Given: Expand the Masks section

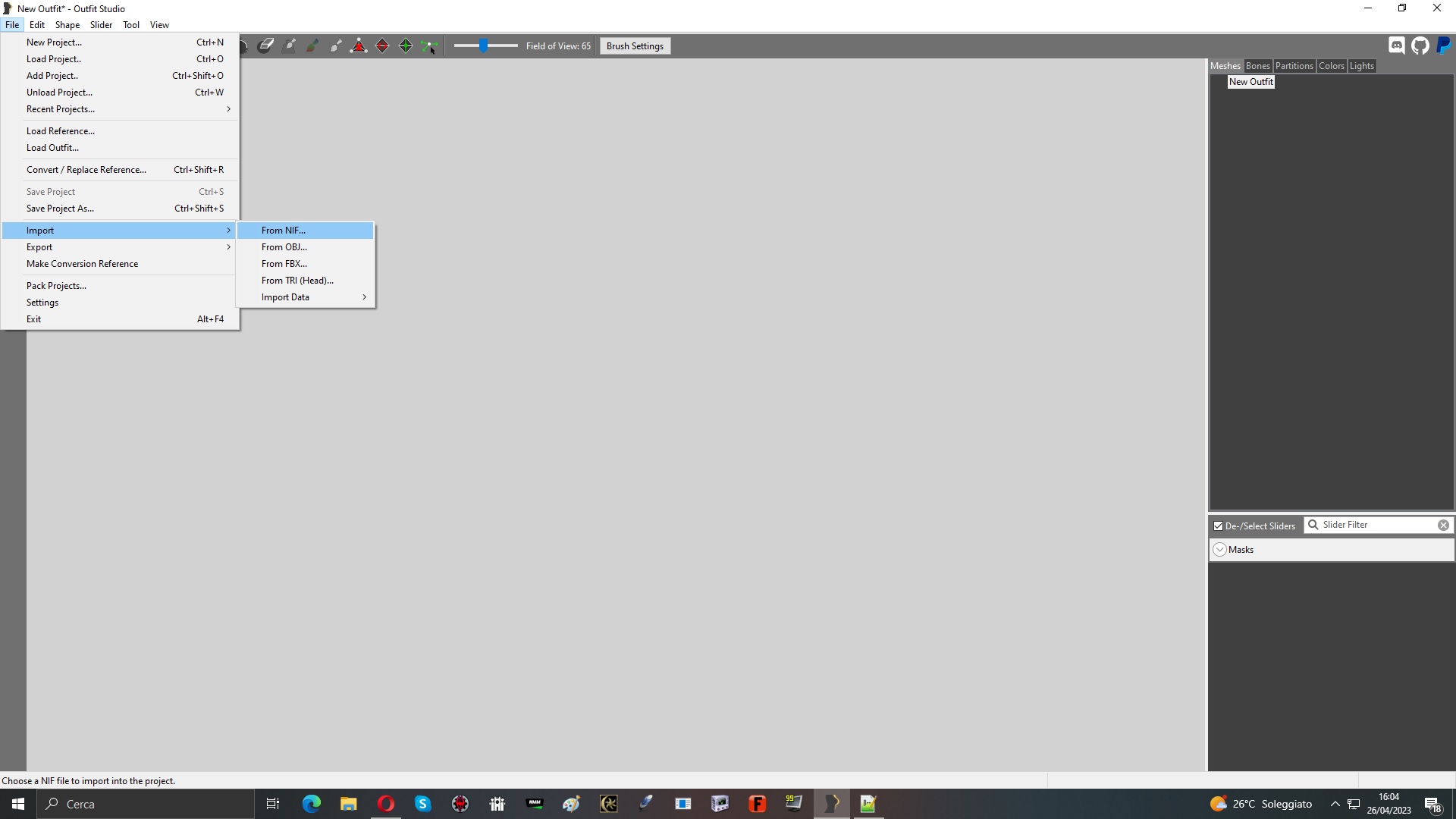Looking at the screenshot, I should 1219,550.
